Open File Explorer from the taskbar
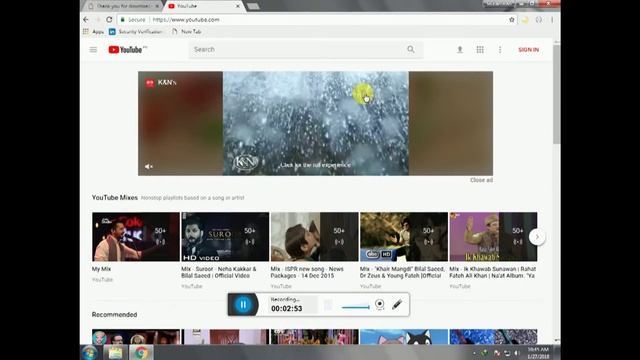This screenshot has width=640, height=360. click(x=115, y=352)
